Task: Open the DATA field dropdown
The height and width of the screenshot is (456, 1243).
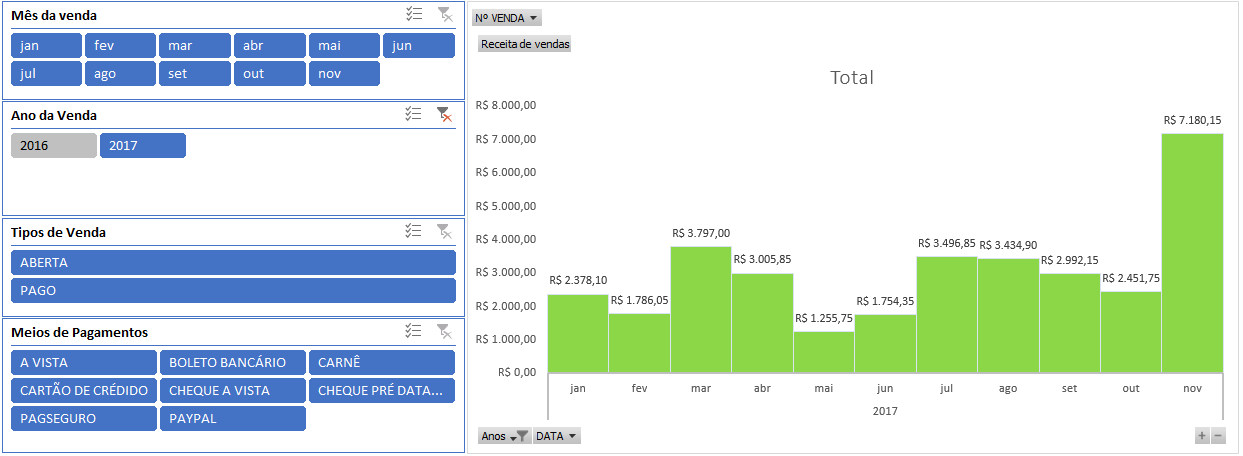Action: coord(557,436)
